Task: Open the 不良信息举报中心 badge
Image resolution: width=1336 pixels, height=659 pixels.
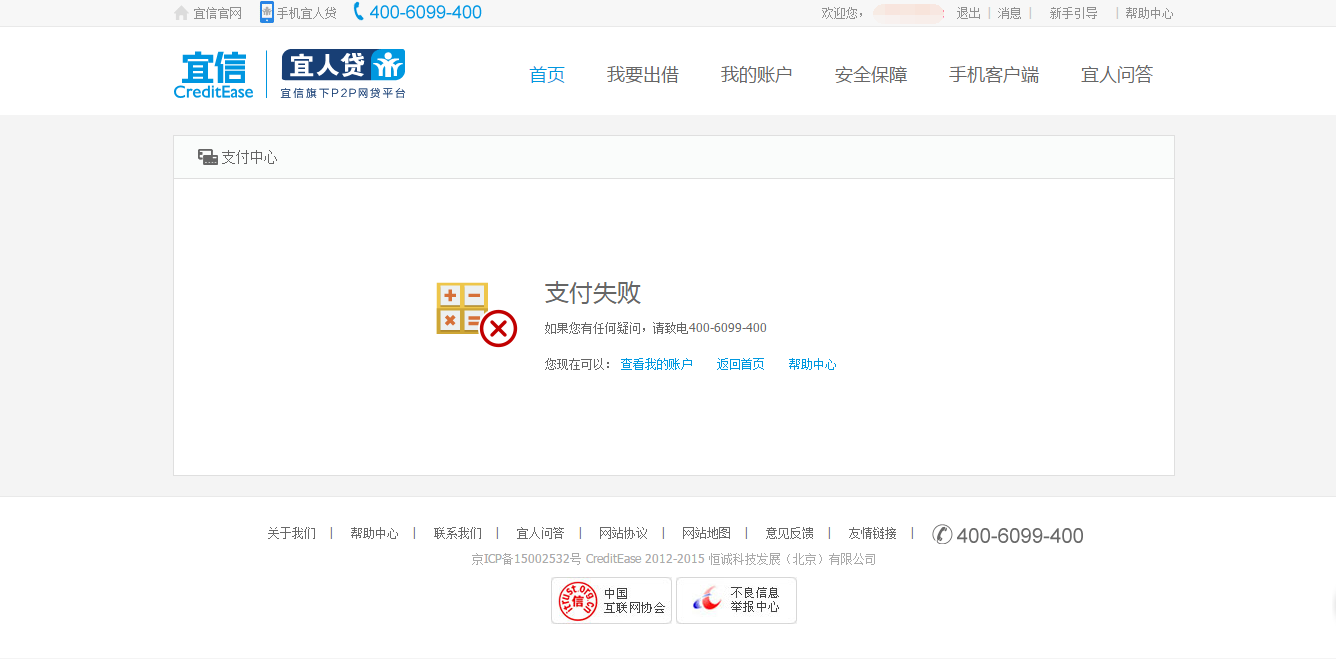Action: click(x=736, y=600)
